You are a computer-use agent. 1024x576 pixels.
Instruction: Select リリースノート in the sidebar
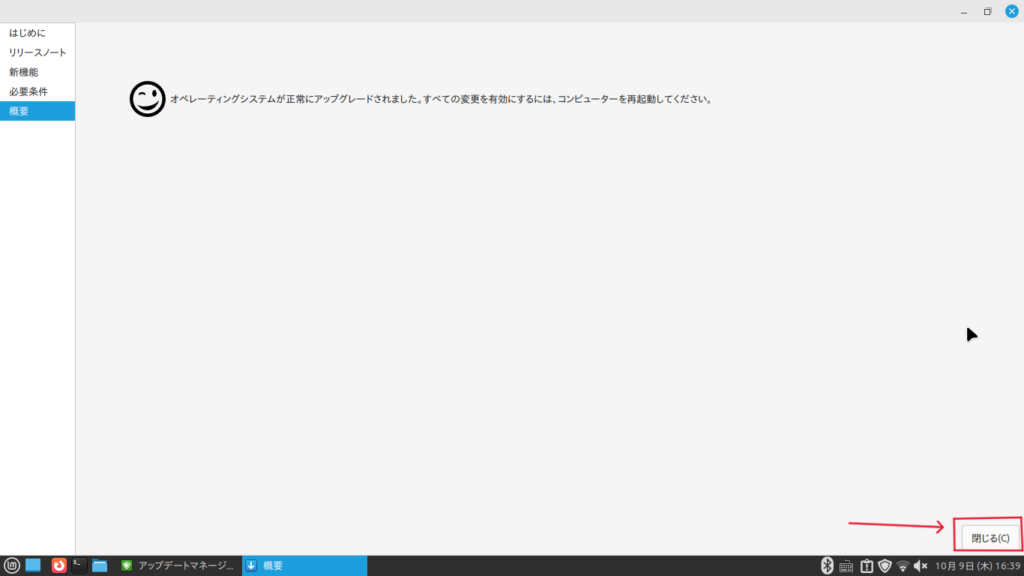tap(37, 52)
